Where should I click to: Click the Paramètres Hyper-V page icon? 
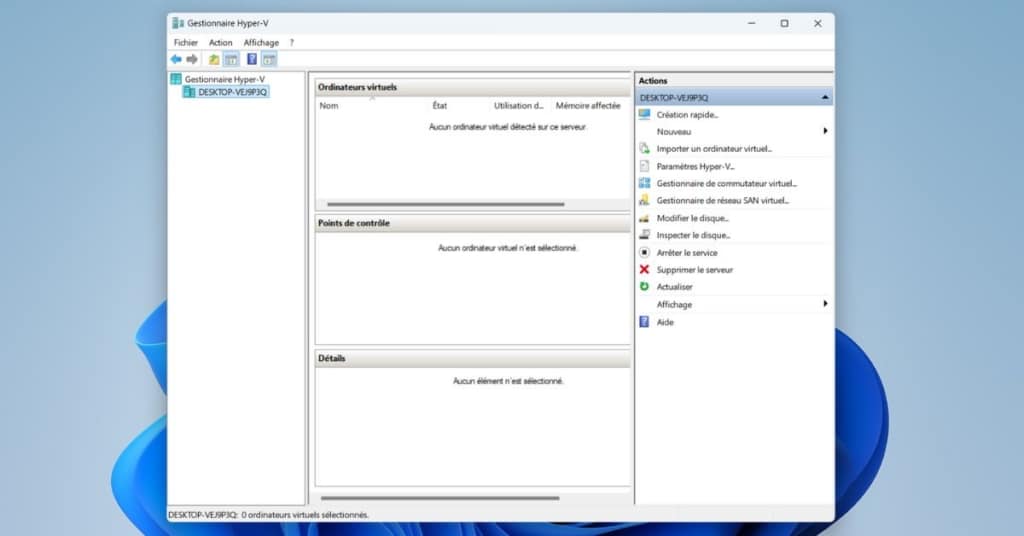click(645, 166)
